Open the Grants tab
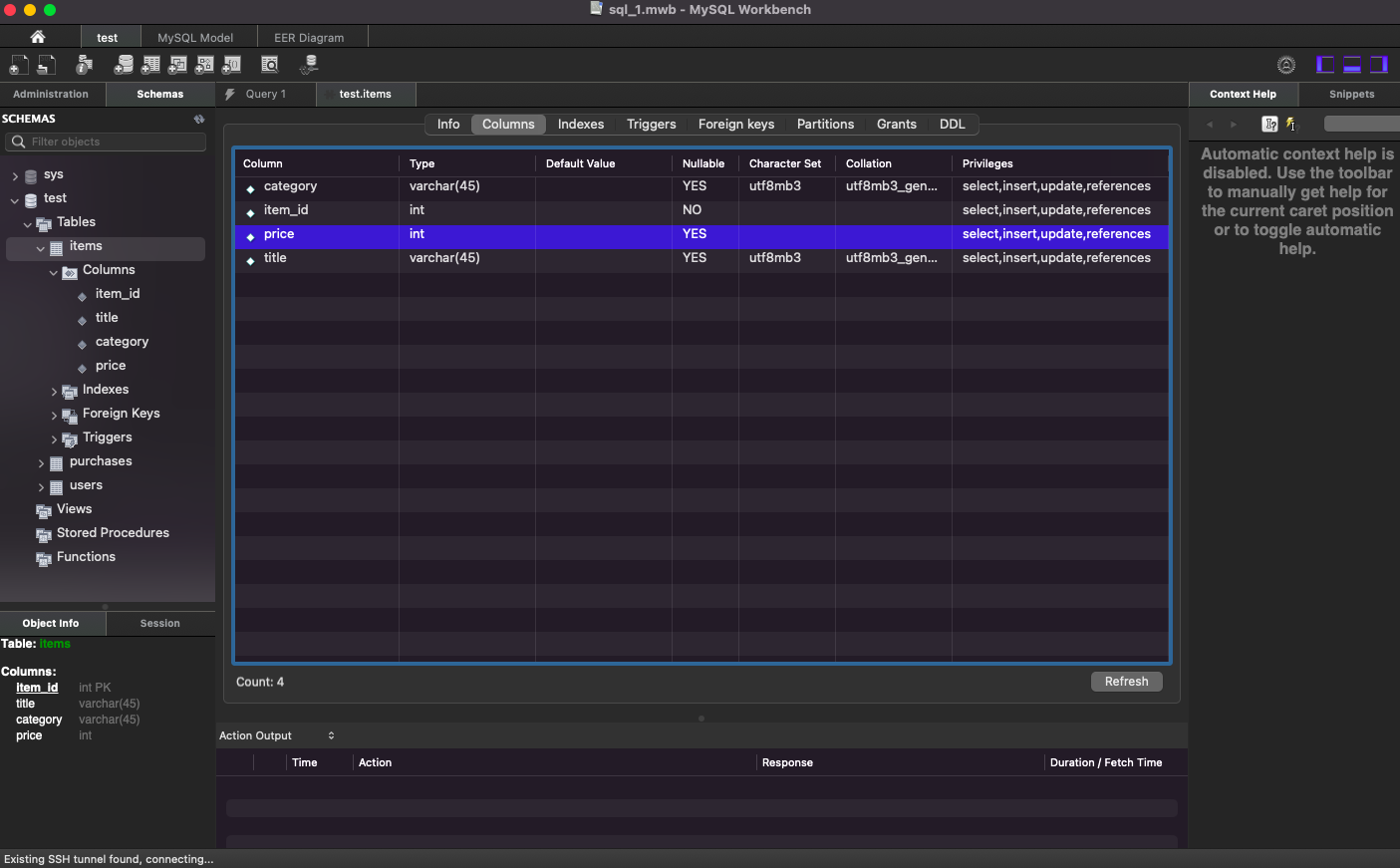The image size is (1400, 868). [897, 125]
